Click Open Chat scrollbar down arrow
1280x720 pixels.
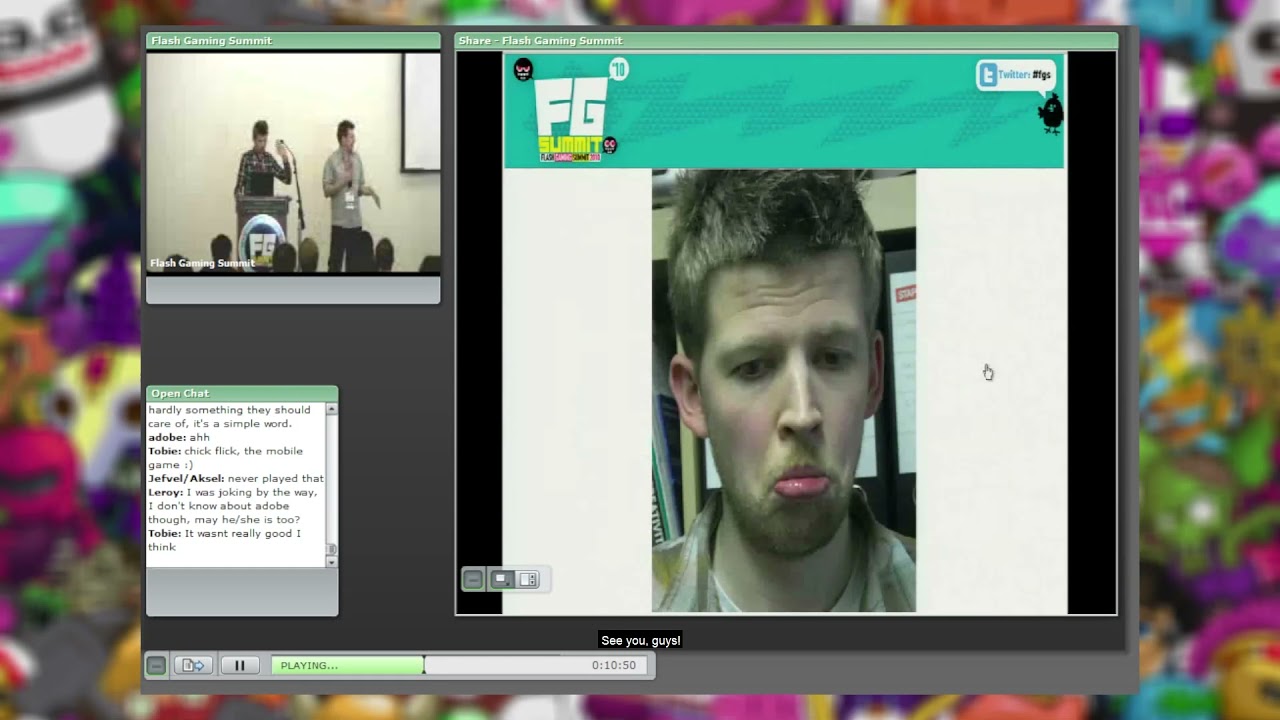click(332, 562)
